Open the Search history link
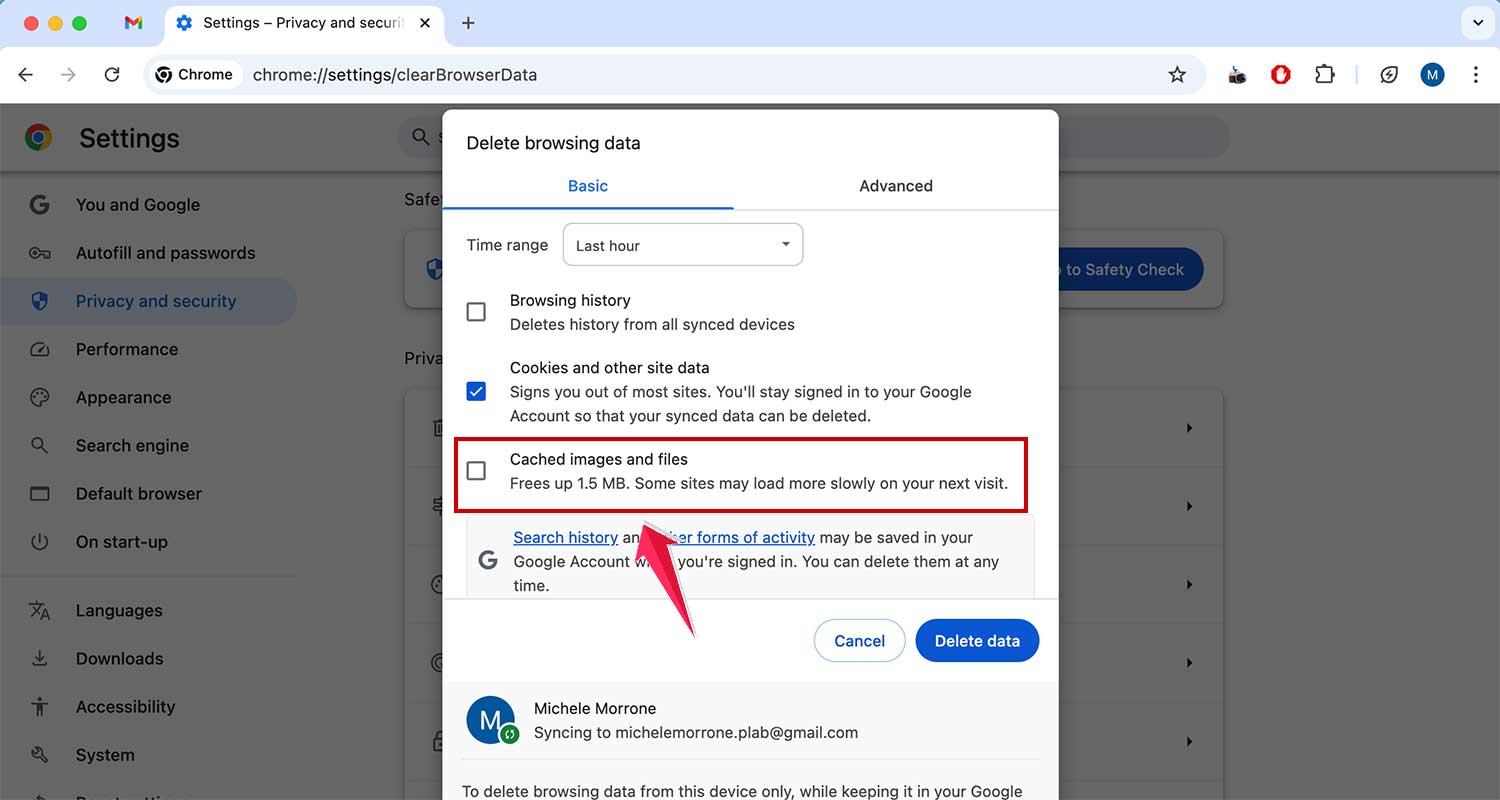 tap(565, 537)
